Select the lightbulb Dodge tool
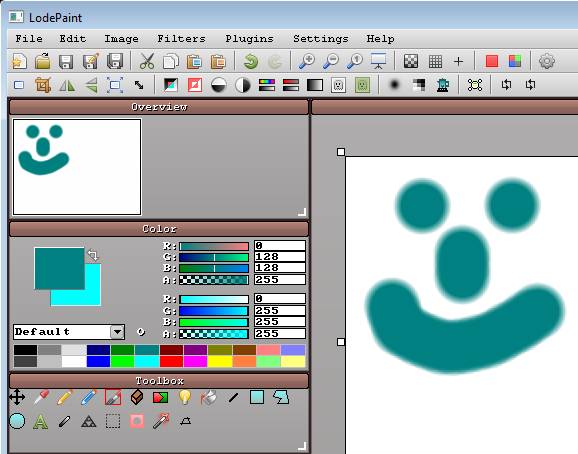 pyautogui.click(x=184, y=397)
